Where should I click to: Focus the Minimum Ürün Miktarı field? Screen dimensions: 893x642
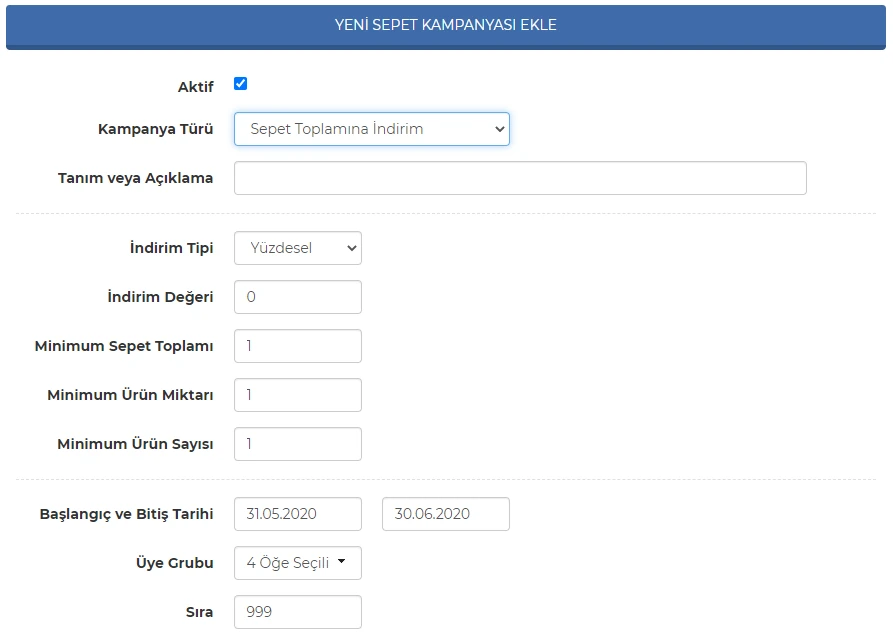297,394
